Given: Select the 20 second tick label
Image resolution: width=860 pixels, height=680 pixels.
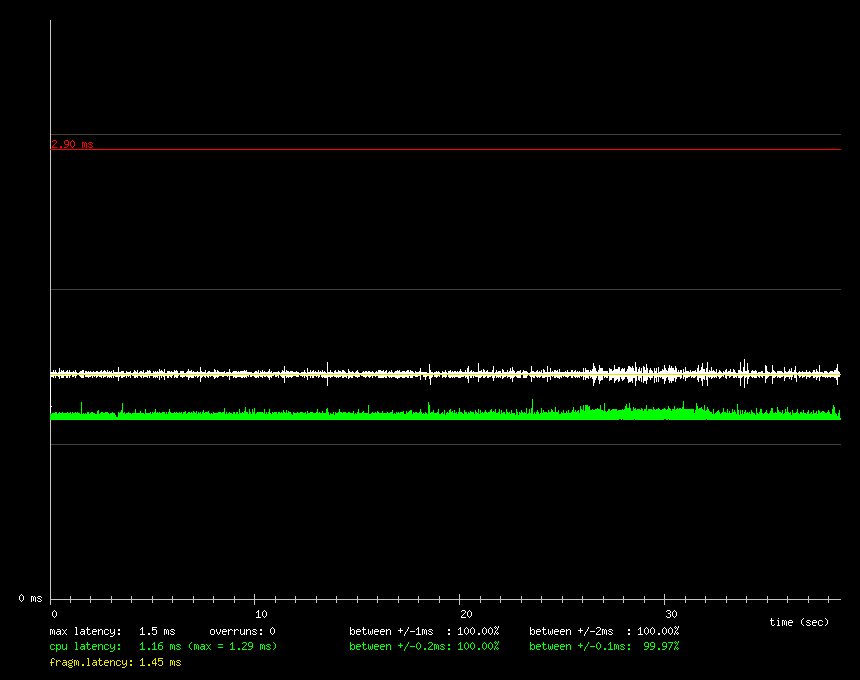Looking at the screenshot, I should [x=466, y=614].
